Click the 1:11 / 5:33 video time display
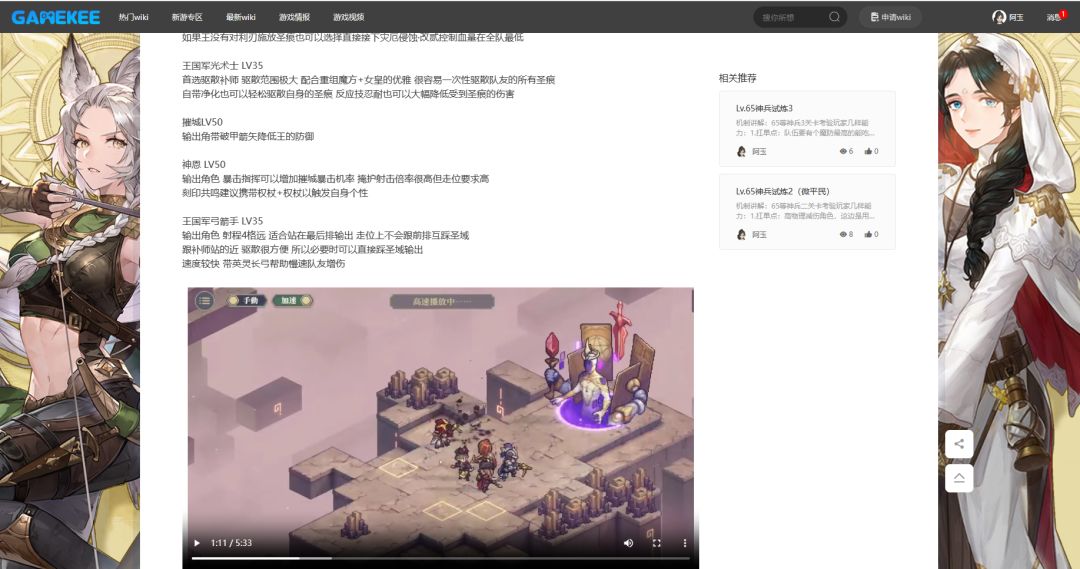The height and width of the screenshot is (569, 1080). (x=231, y=543)
